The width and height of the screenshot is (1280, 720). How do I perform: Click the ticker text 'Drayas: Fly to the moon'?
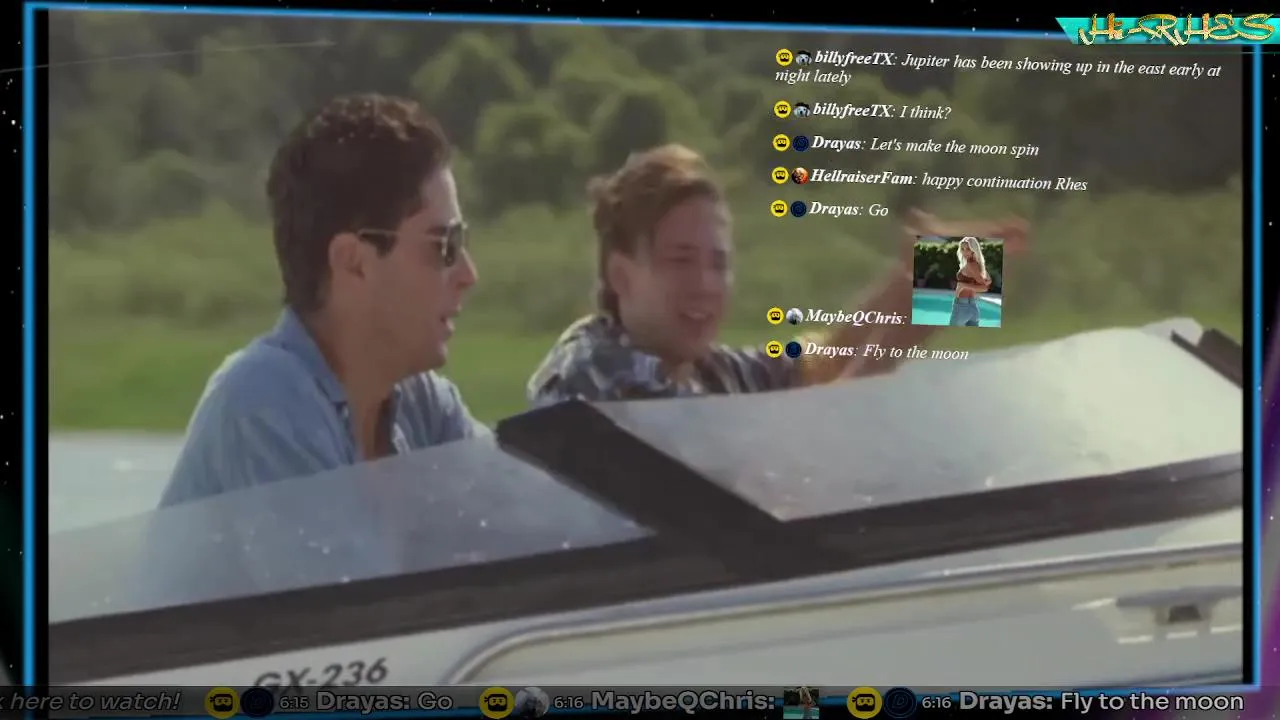click(x=1101, y=702)
